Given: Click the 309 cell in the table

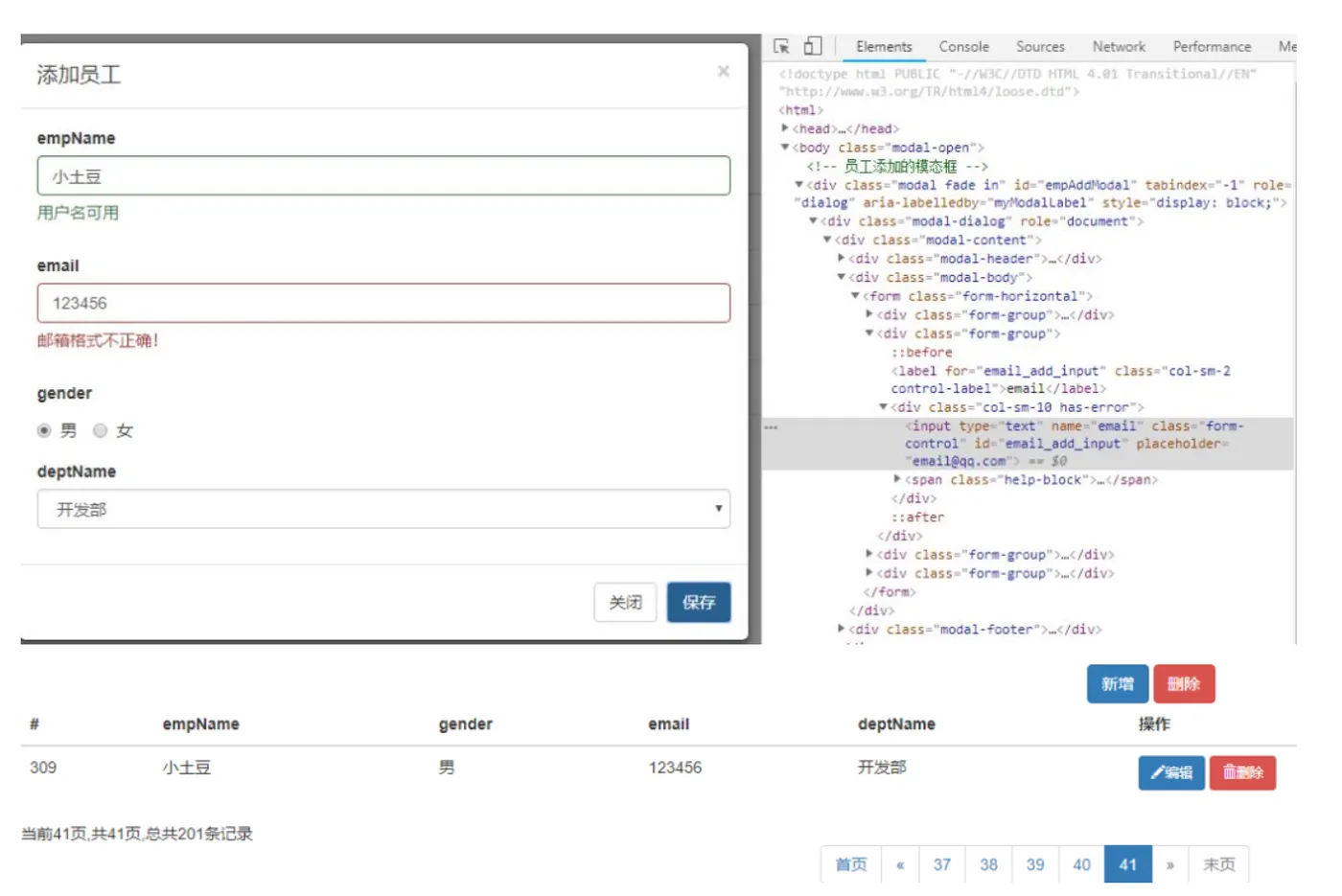Looking at the screenshot, I should pyautogui.click(x=43, y=768).
